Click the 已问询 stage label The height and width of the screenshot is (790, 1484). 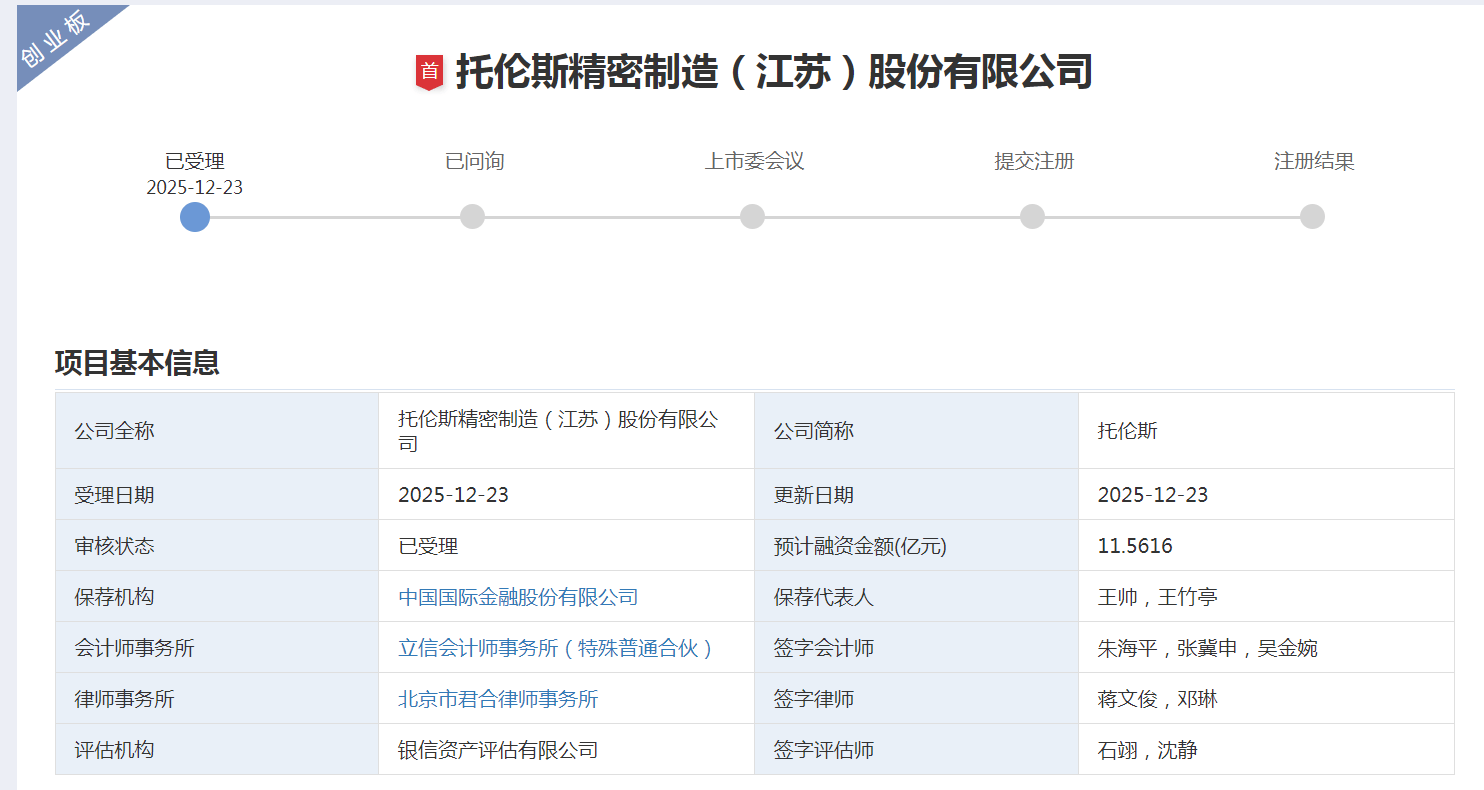click(x=474, y=161)
